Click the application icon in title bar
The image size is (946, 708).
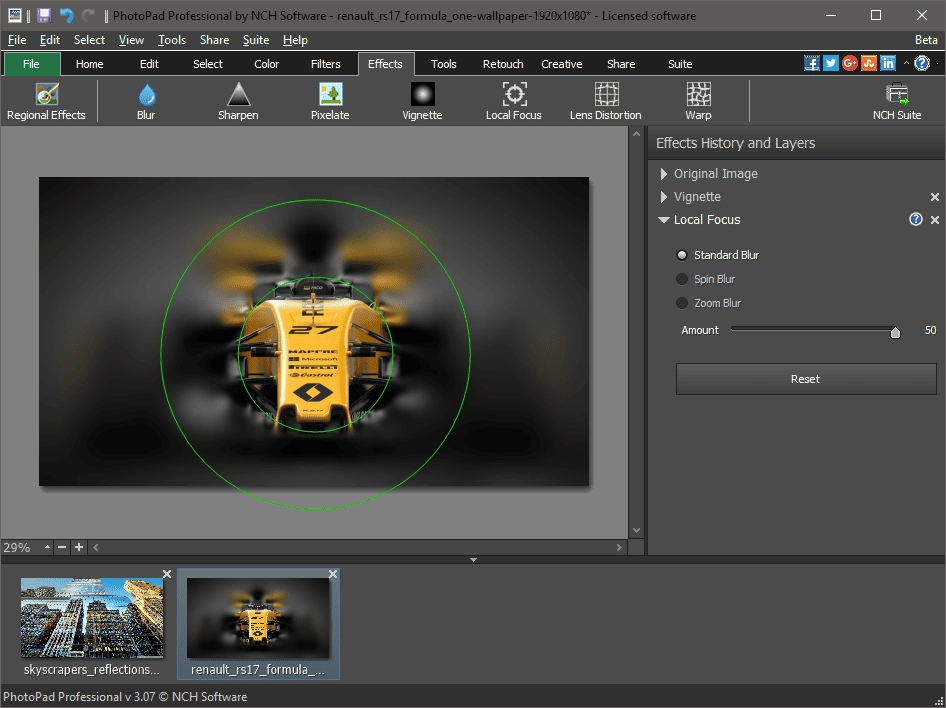pyautogui.click(x=14, y=15)
